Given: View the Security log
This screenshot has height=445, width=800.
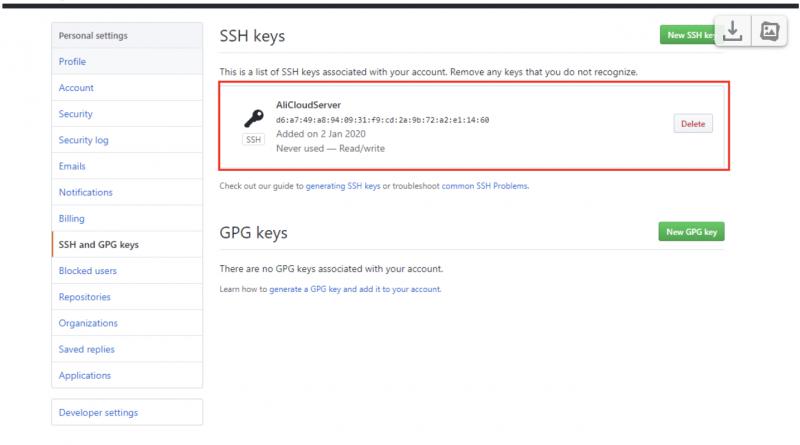Looking at the screenshot, I should tap(84, 140).
